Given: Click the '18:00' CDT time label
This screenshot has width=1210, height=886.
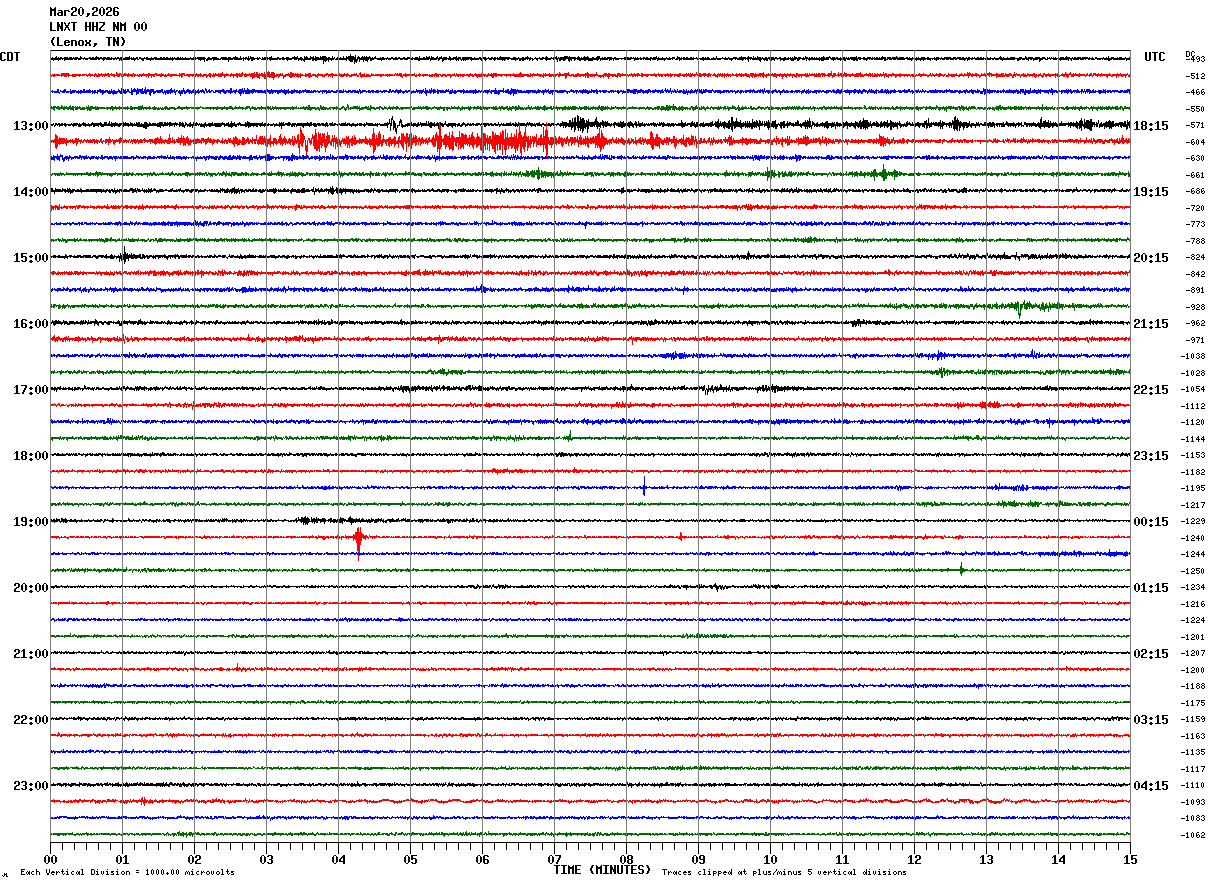Looking at the screenshot, I should point(31,456).
